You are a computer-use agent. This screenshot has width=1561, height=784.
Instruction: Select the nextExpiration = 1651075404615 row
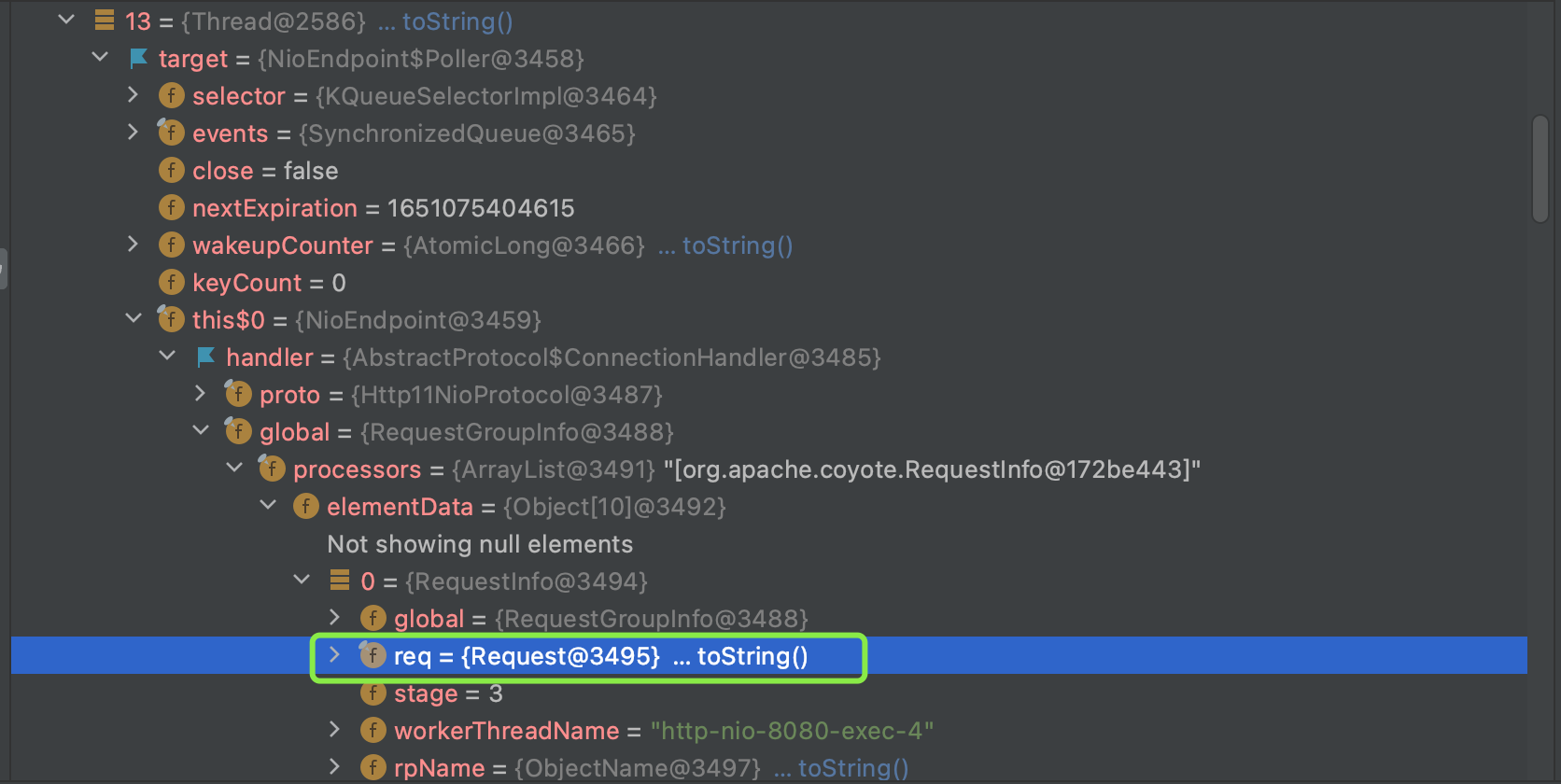pyautogui.click(x=769, y=208)
